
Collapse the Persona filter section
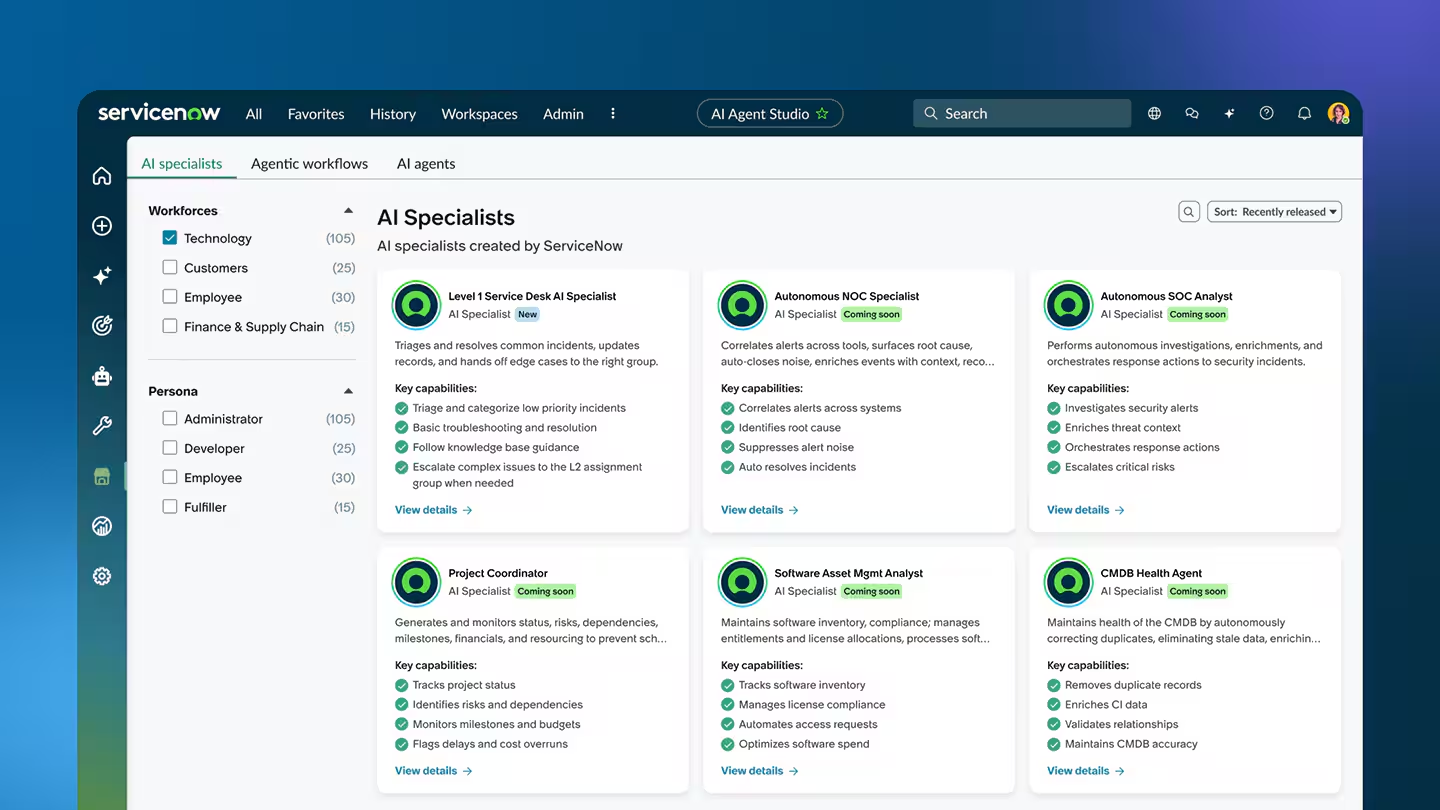click(348, 390)
